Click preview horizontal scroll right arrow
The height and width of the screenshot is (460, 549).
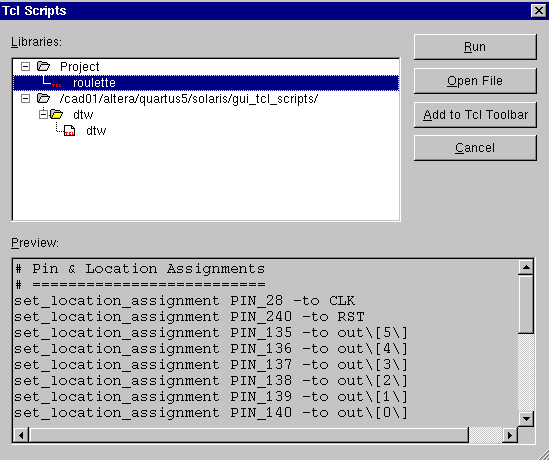click(509, 435)
